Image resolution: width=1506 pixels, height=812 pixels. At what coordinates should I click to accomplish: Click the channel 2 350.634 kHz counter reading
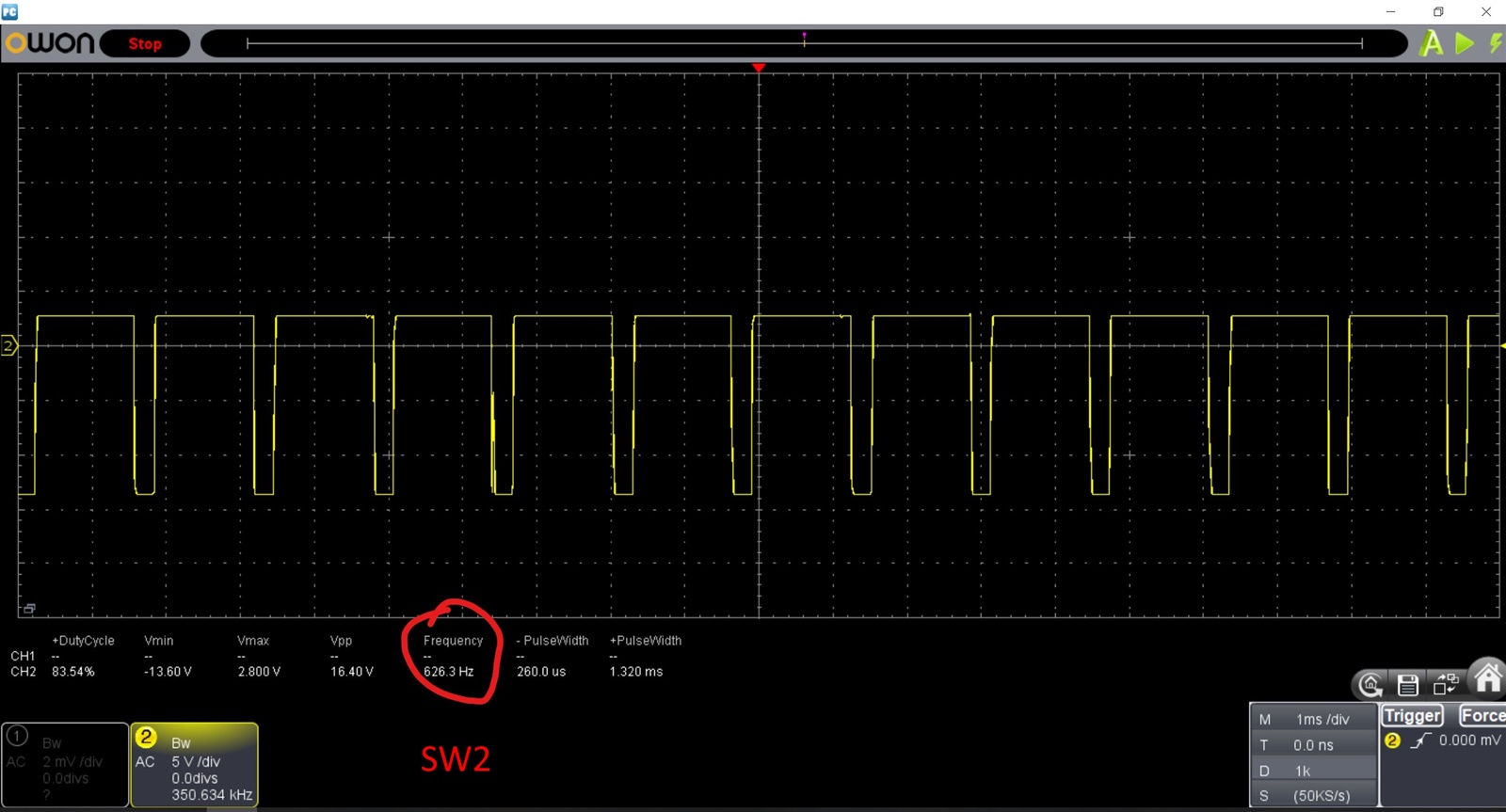(212, 795)
